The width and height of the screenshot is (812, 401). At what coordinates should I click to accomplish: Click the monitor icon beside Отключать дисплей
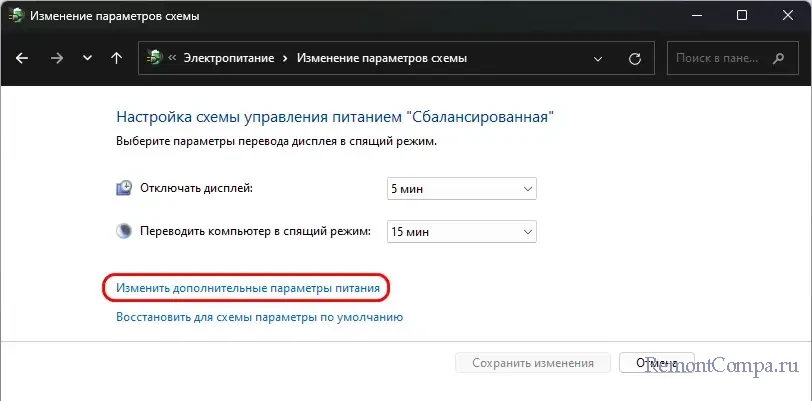point(124,188)
